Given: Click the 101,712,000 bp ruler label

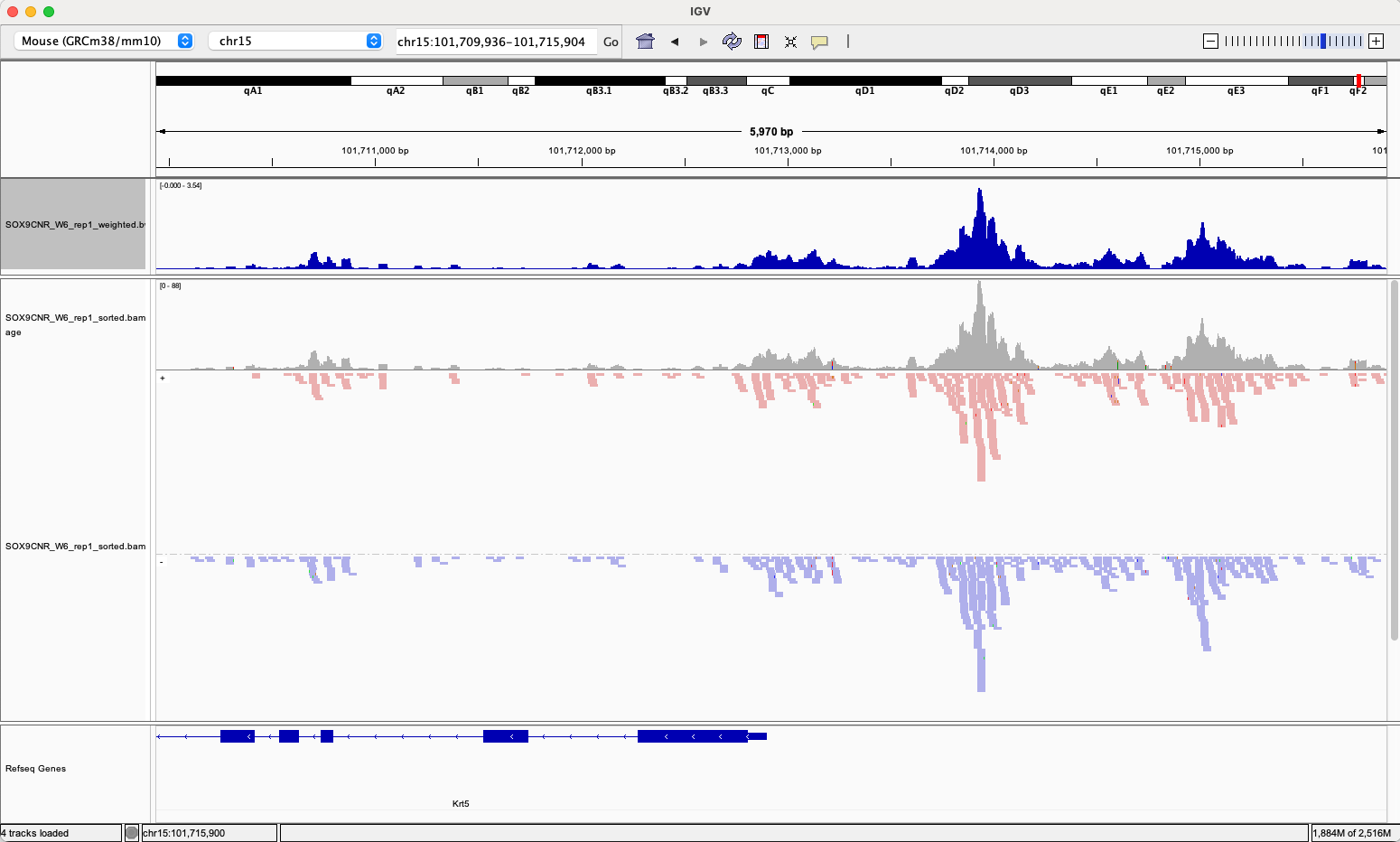Looking at the screenshot, I should [582, 151].
